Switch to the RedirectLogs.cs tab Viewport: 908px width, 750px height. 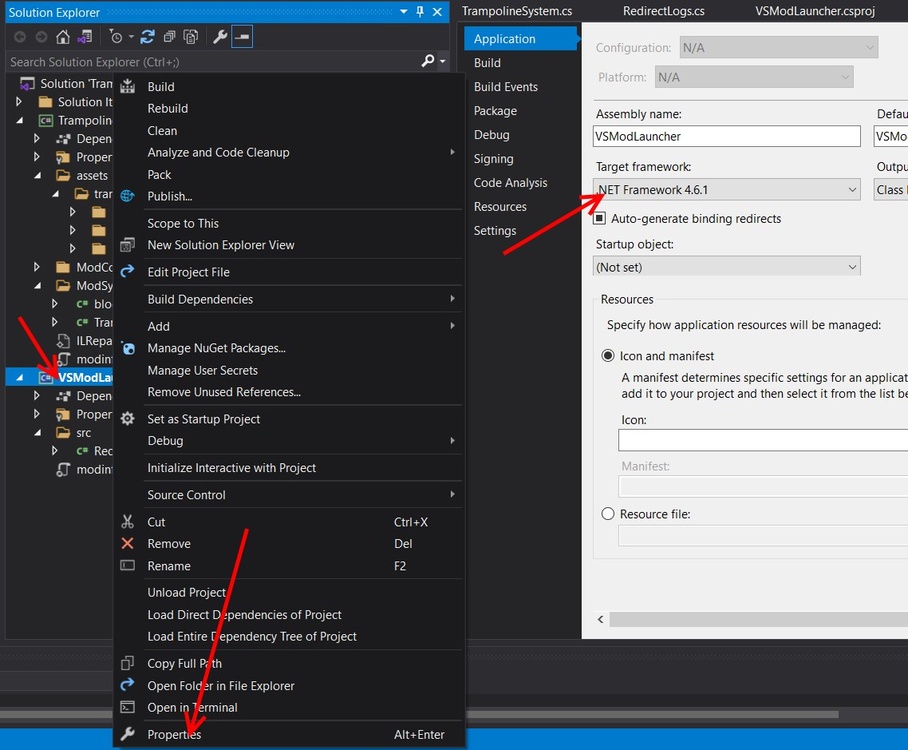point(663,11)
